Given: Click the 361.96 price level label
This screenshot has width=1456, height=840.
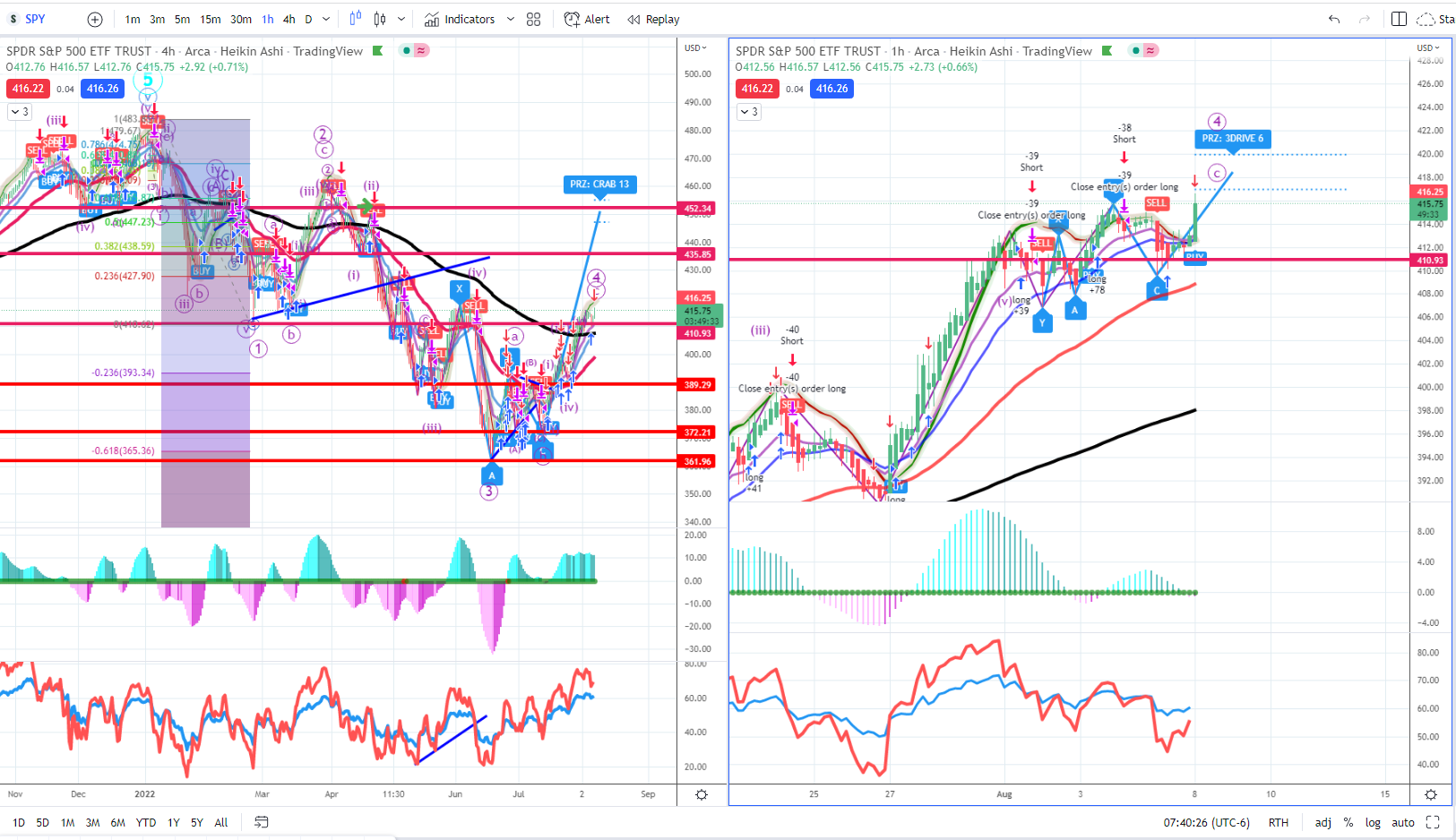Looking at the screenshot, I should [x=698, y=461].
